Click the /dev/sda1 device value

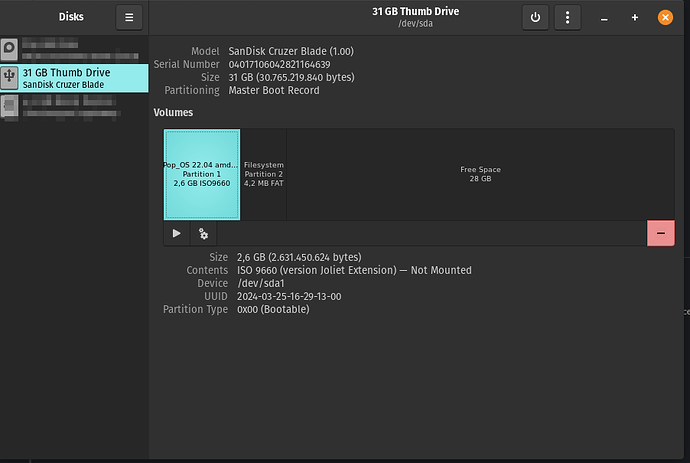point(261,283)
